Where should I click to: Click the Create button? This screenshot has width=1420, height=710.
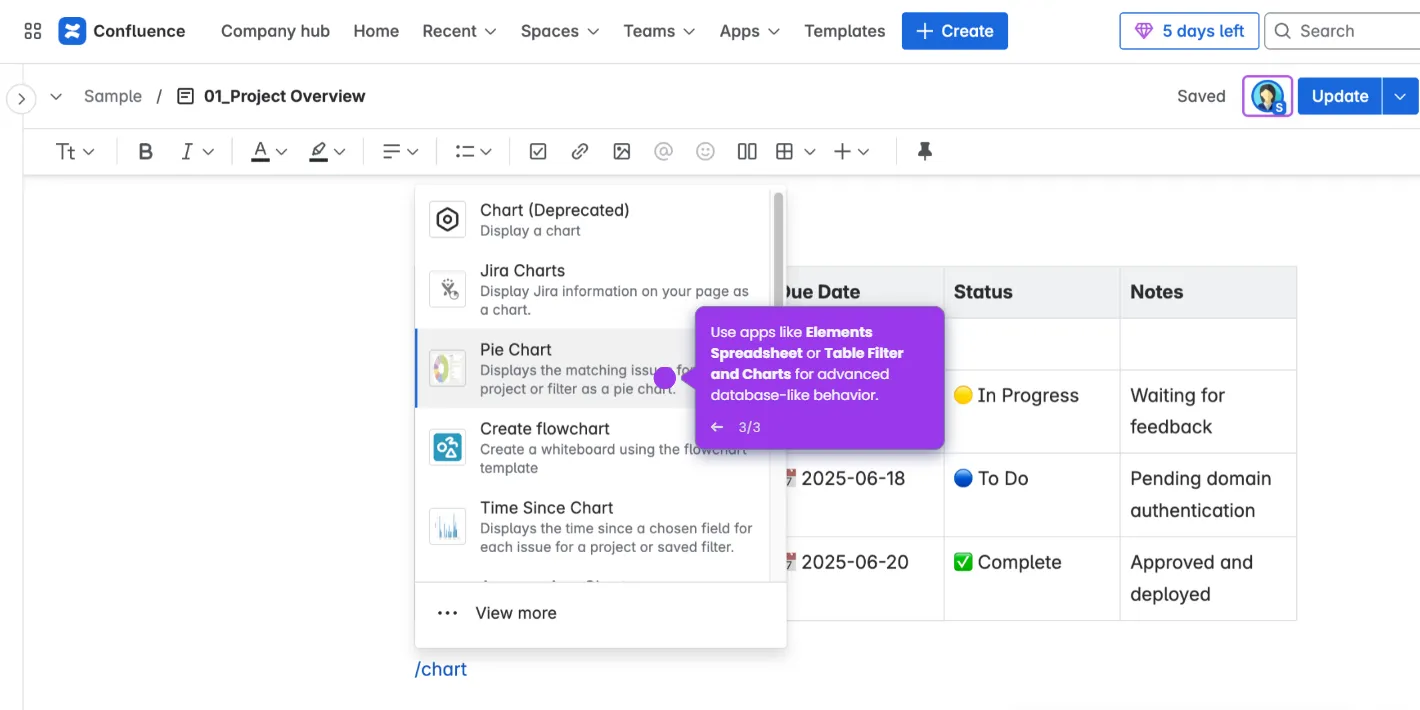[x=954, y=31]
